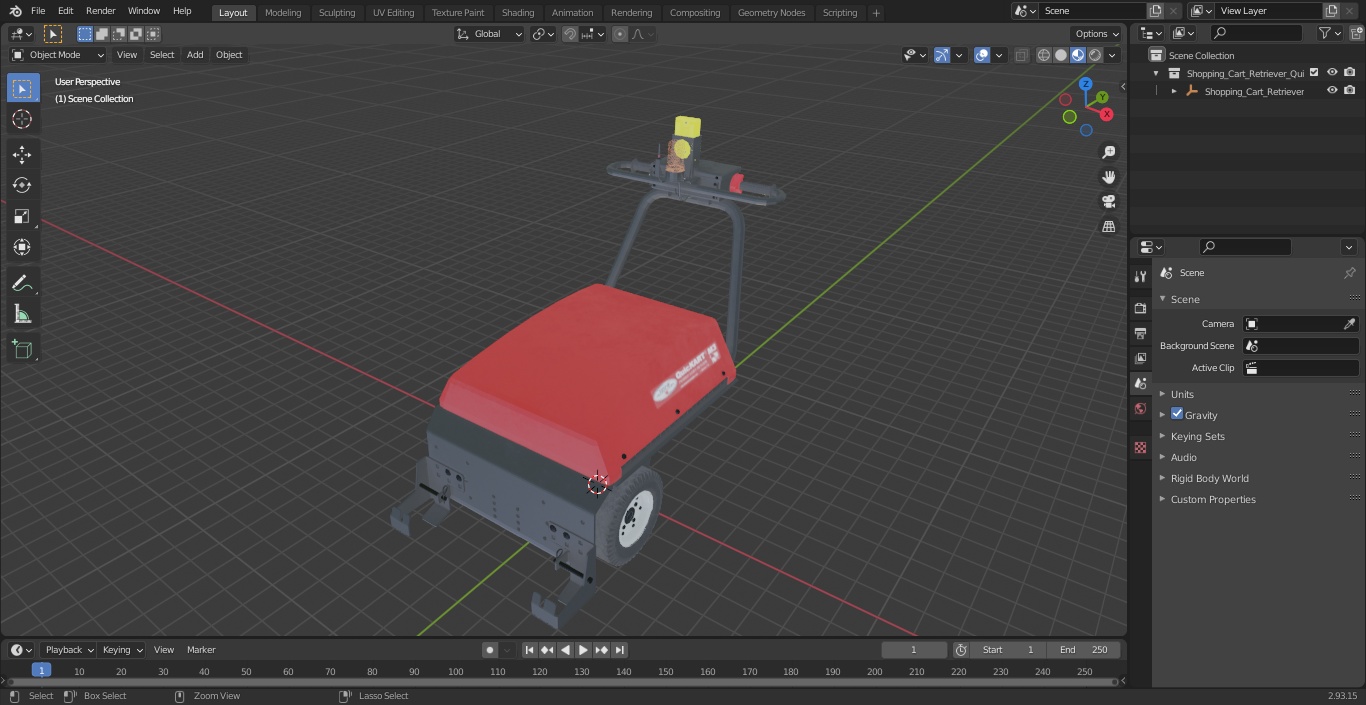Viewport: 1366px width, 705px height.
Task: Switch to solid viewport shading
Action: [x=1061, y=55]
